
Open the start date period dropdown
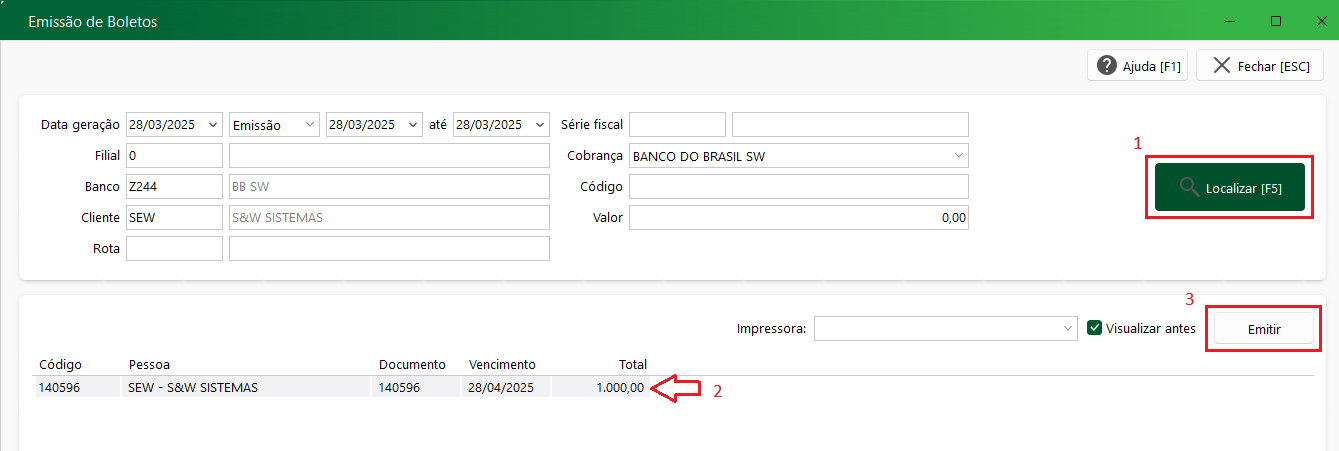click(x=413, y=125)
